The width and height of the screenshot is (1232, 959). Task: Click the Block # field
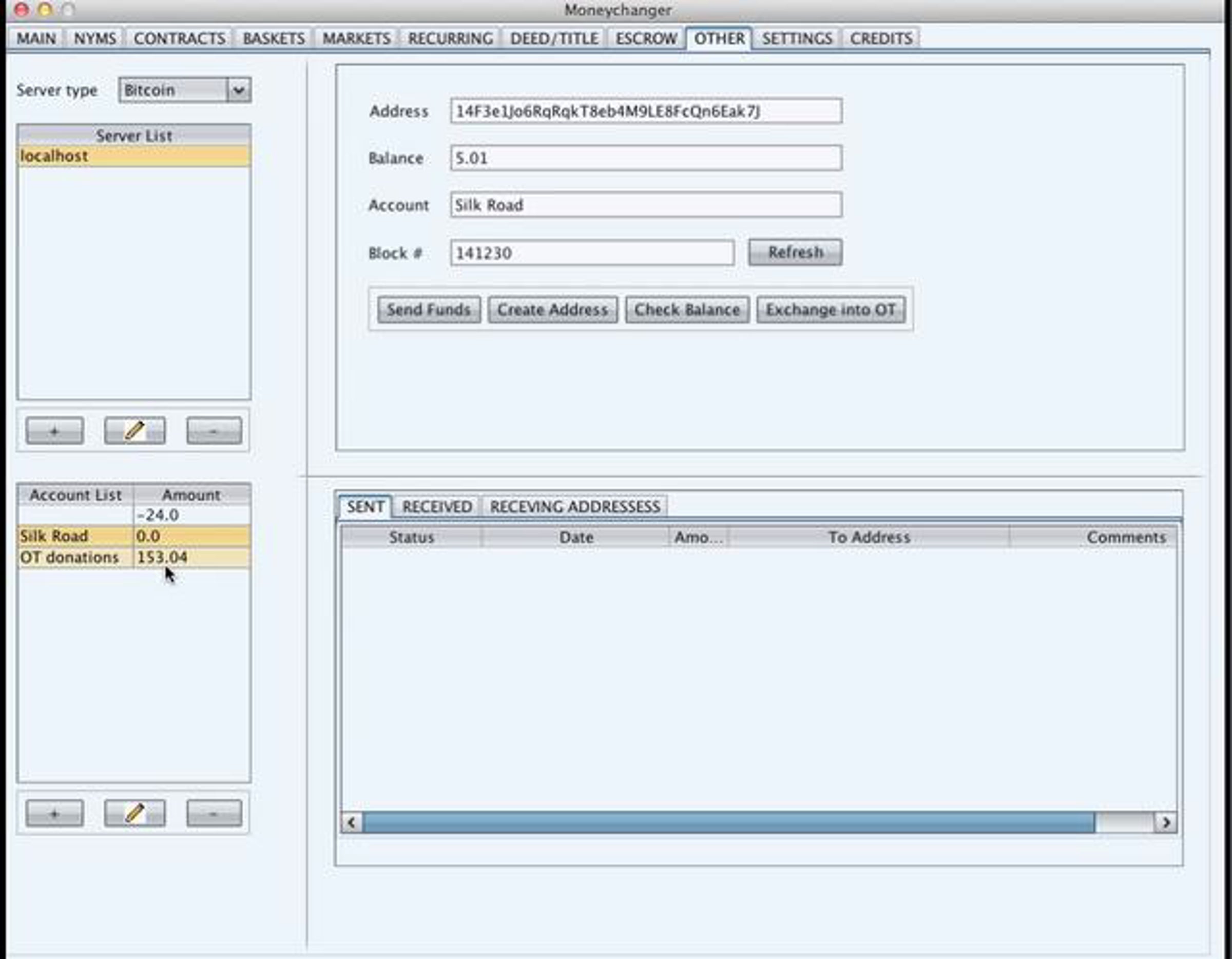(x=592, y=253)
